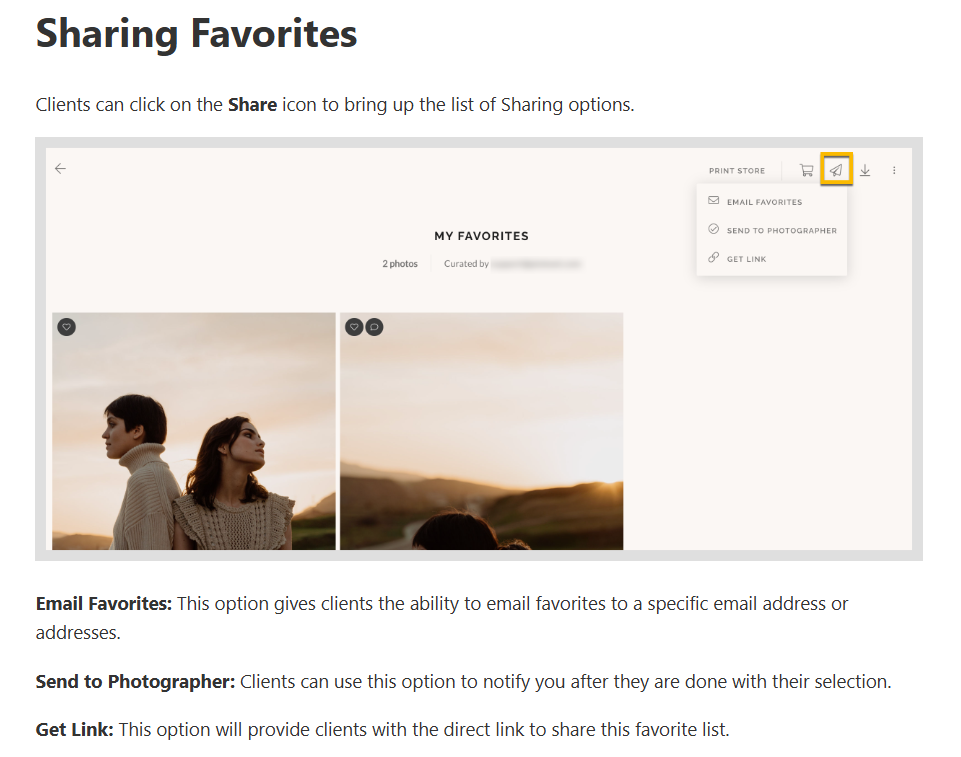Click the My Favorites heading

point(481,236)
